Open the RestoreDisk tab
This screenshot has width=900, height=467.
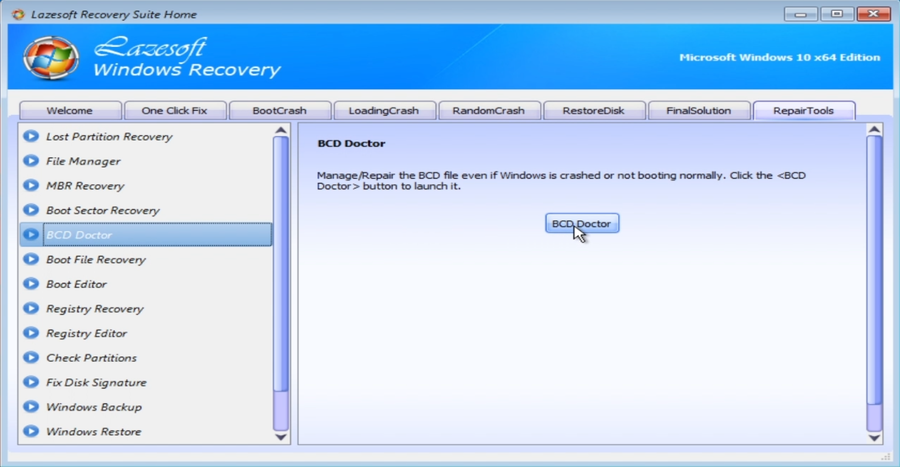593,111
